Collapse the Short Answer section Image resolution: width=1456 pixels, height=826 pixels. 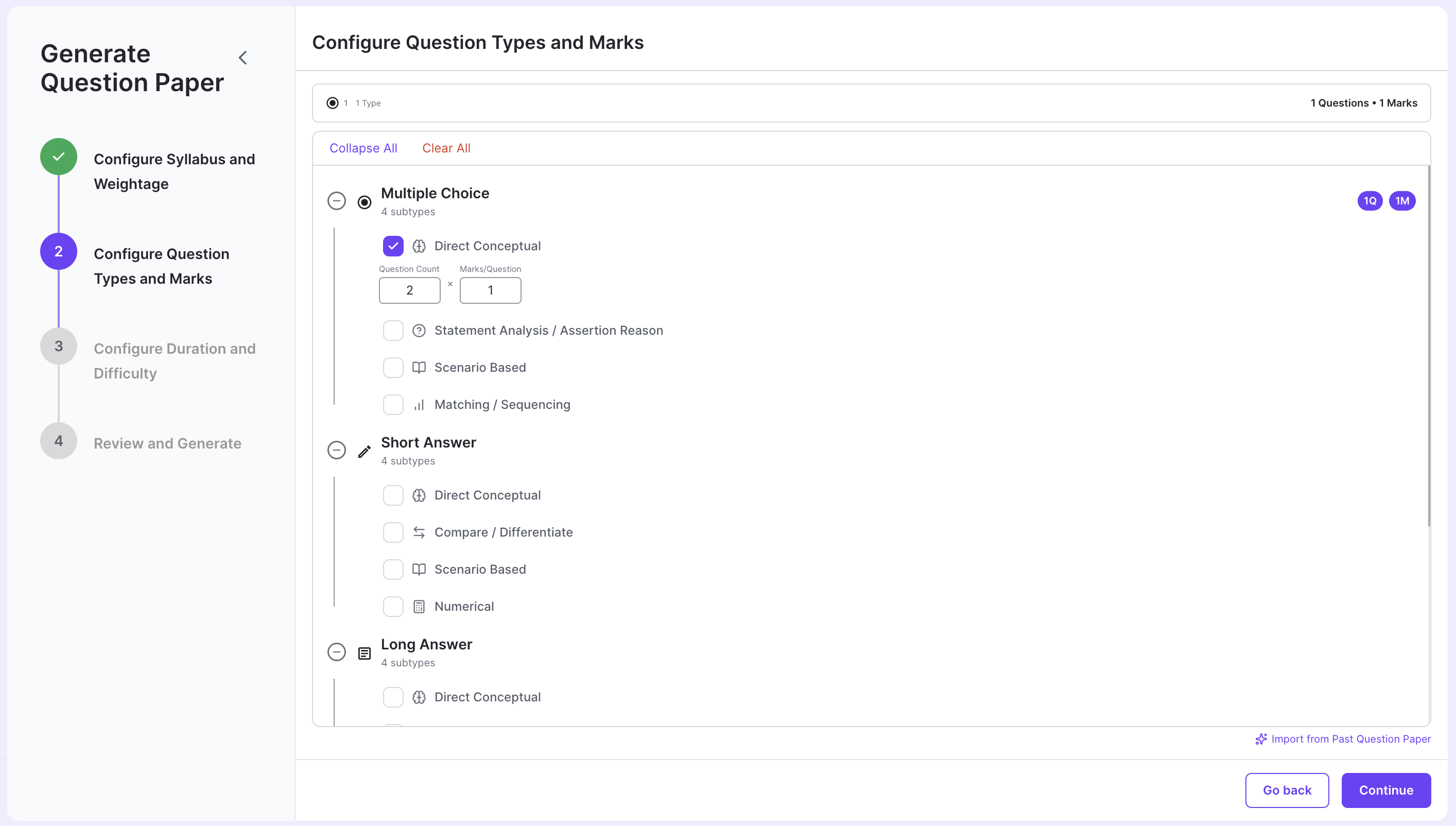(x=337, y=450)
